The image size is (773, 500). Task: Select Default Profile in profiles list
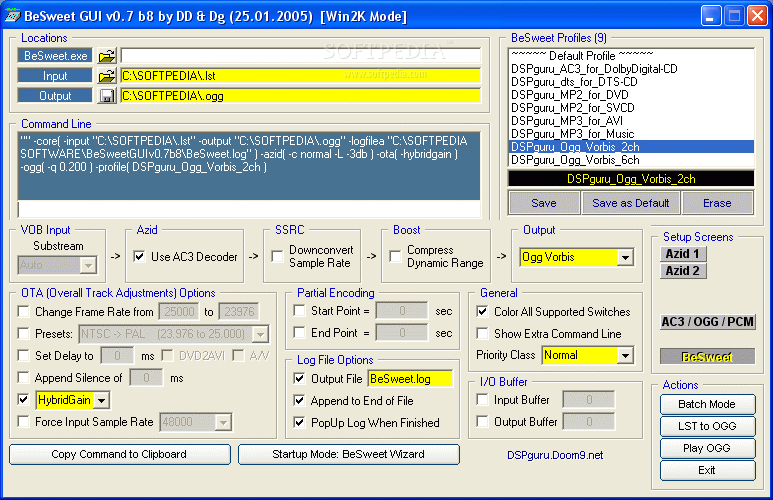tap(631, 56)
